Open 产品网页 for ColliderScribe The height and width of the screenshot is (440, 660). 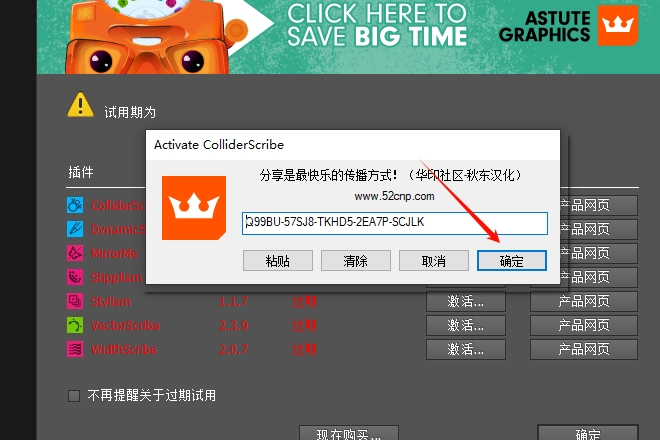[599, 205]
